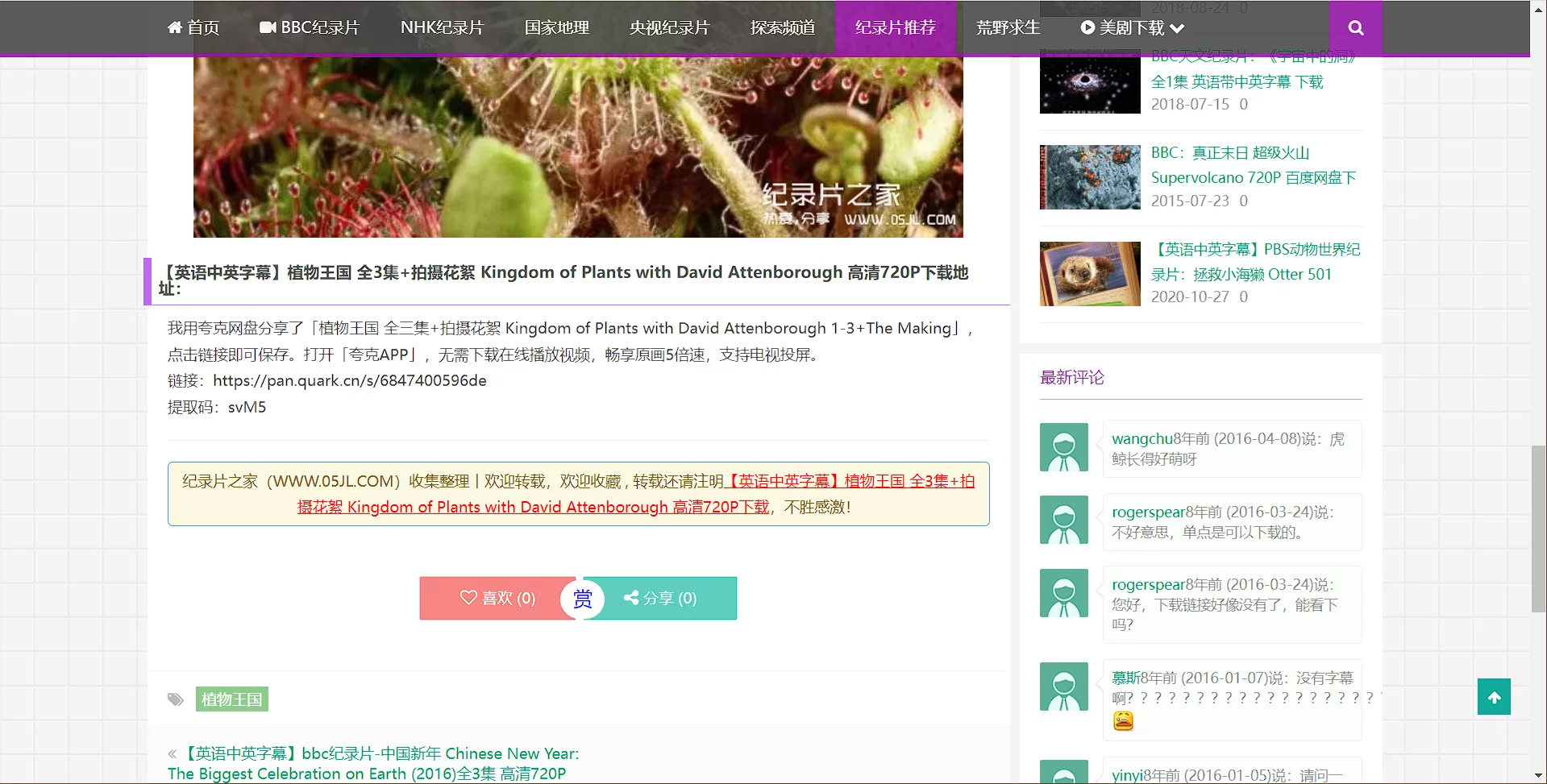Click the search magnifier icon
The height and width of the screenshot is (784, 1547).
(1355, 28)
